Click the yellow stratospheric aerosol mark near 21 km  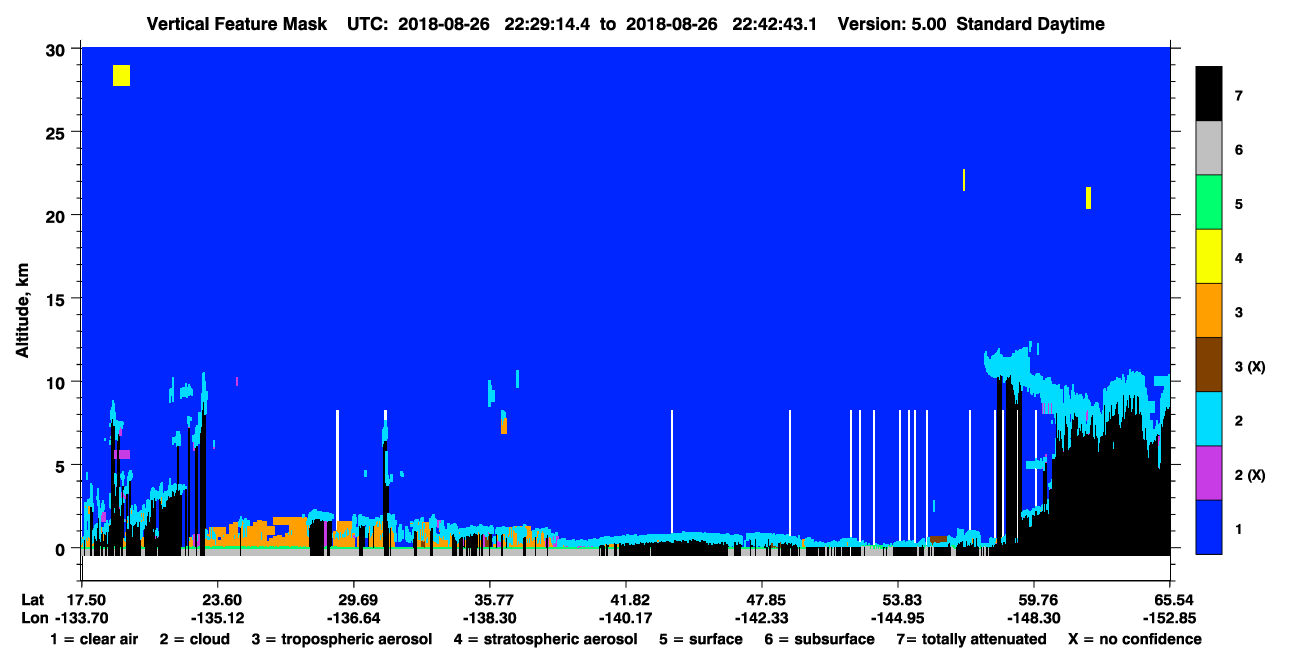pos(1088,198)
